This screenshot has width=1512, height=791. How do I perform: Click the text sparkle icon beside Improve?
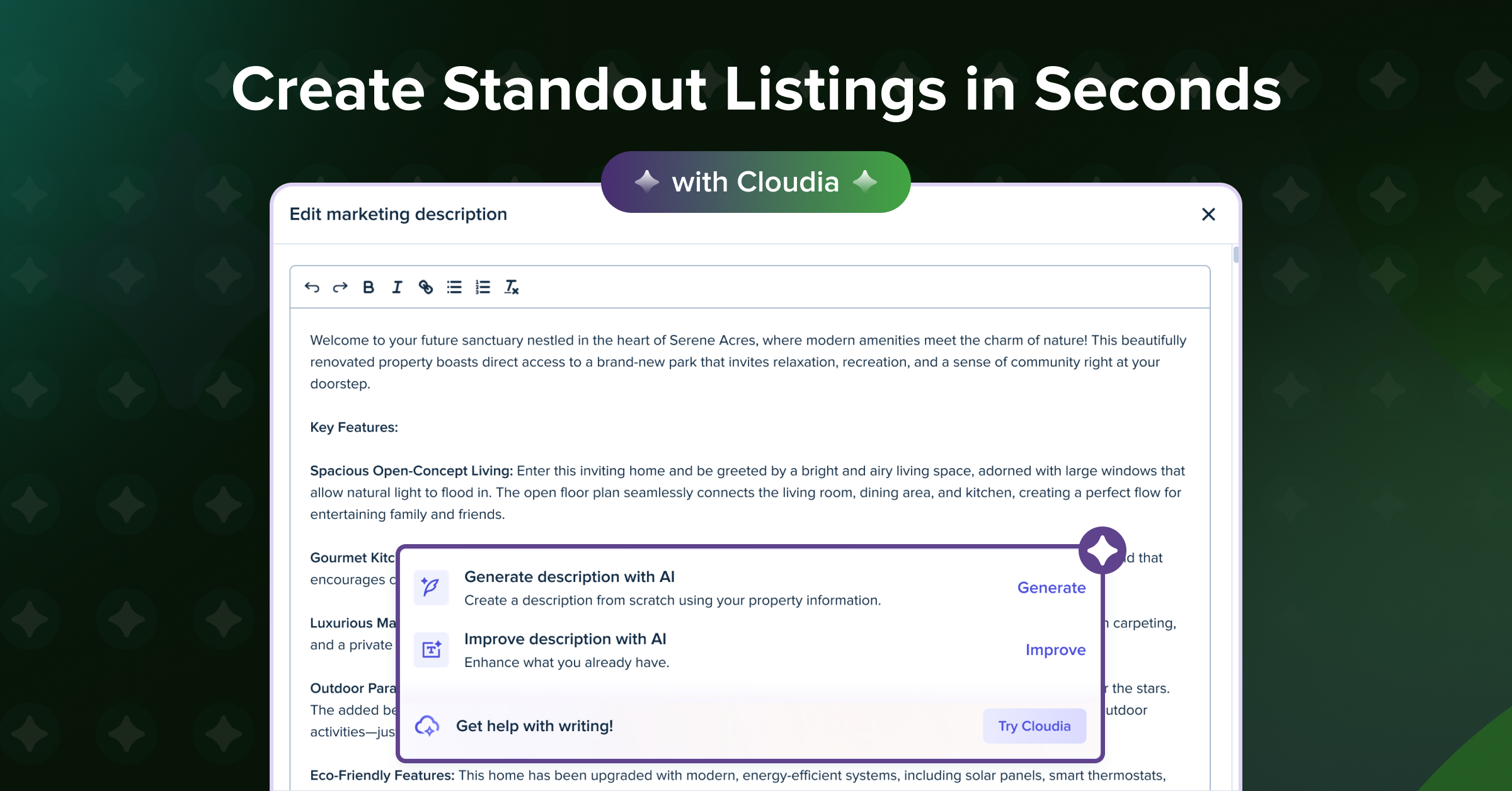tap(431, 650)
